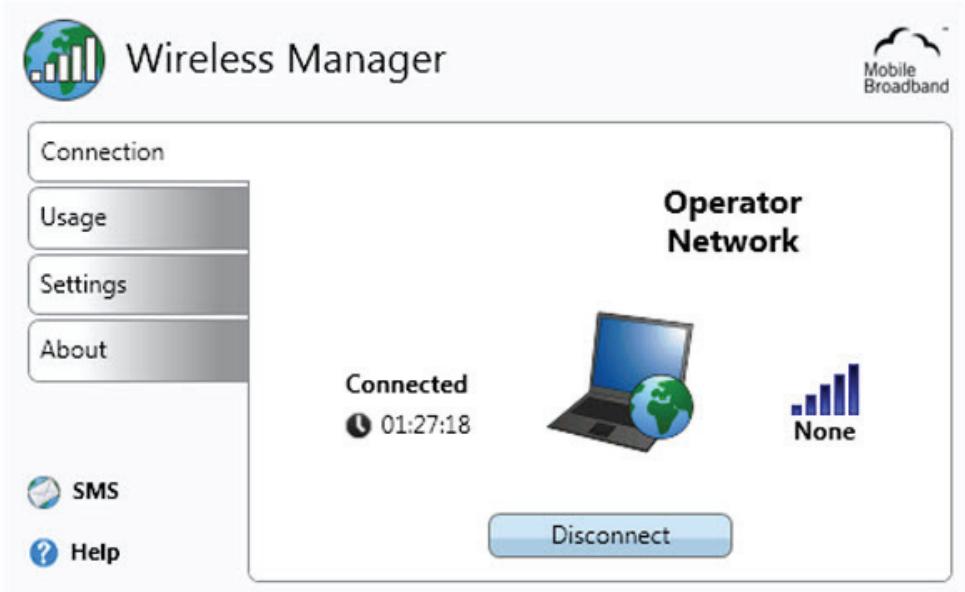
Task: Click the Mobile Broadband text label
Action: click(906, 78)
